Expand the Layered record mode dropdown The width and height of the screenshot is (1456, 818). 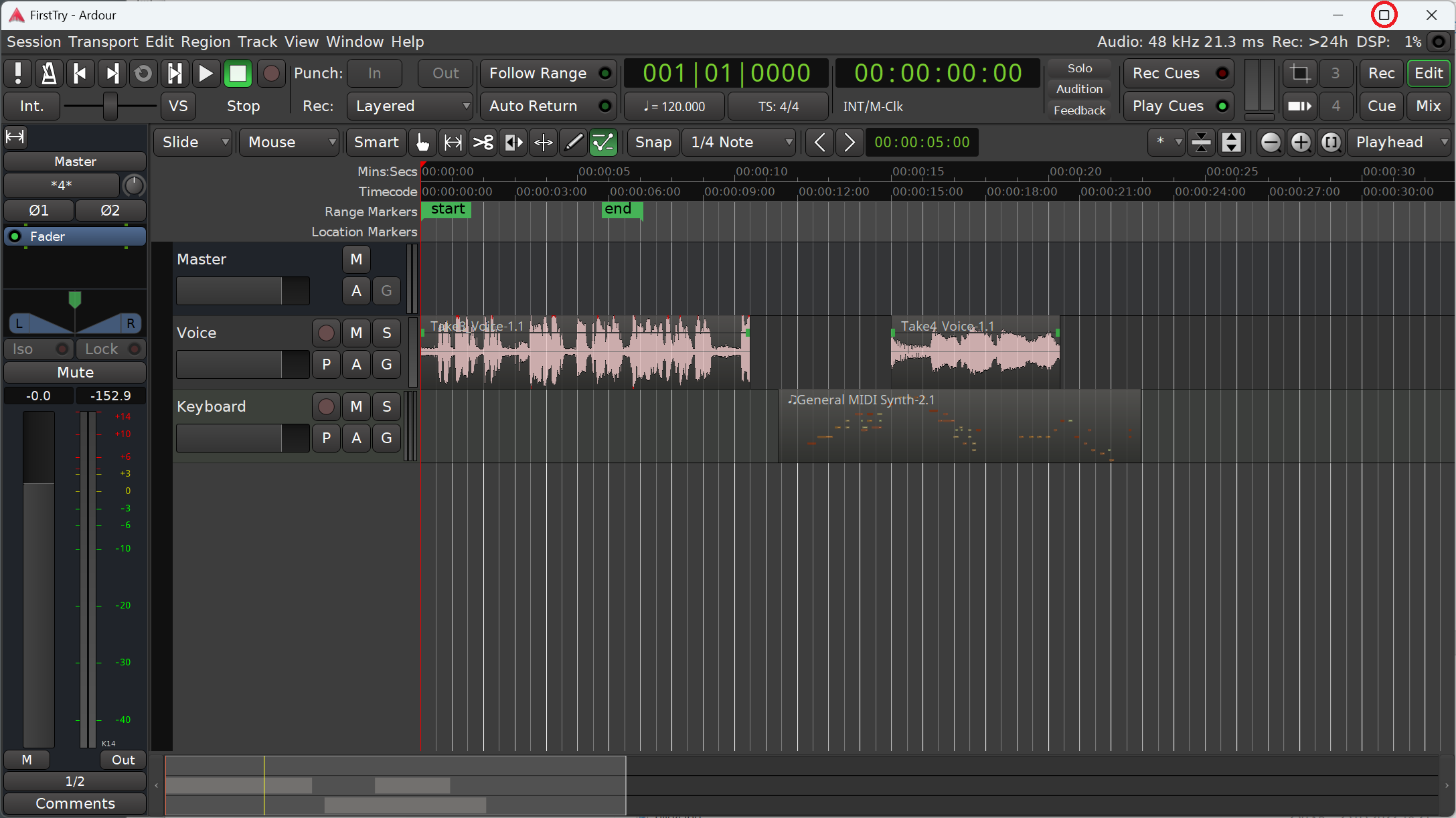tap(410, 106)
